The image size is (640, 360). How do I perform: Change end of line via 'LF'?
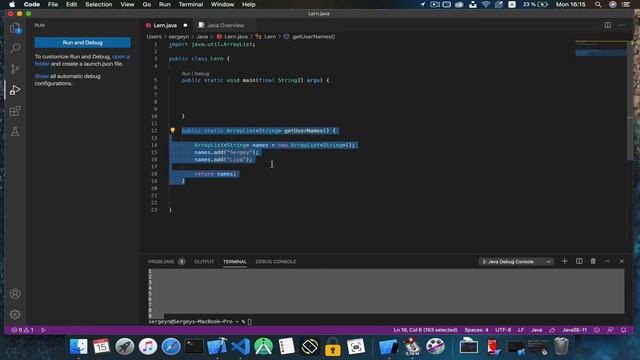click(x=521, y=330)
